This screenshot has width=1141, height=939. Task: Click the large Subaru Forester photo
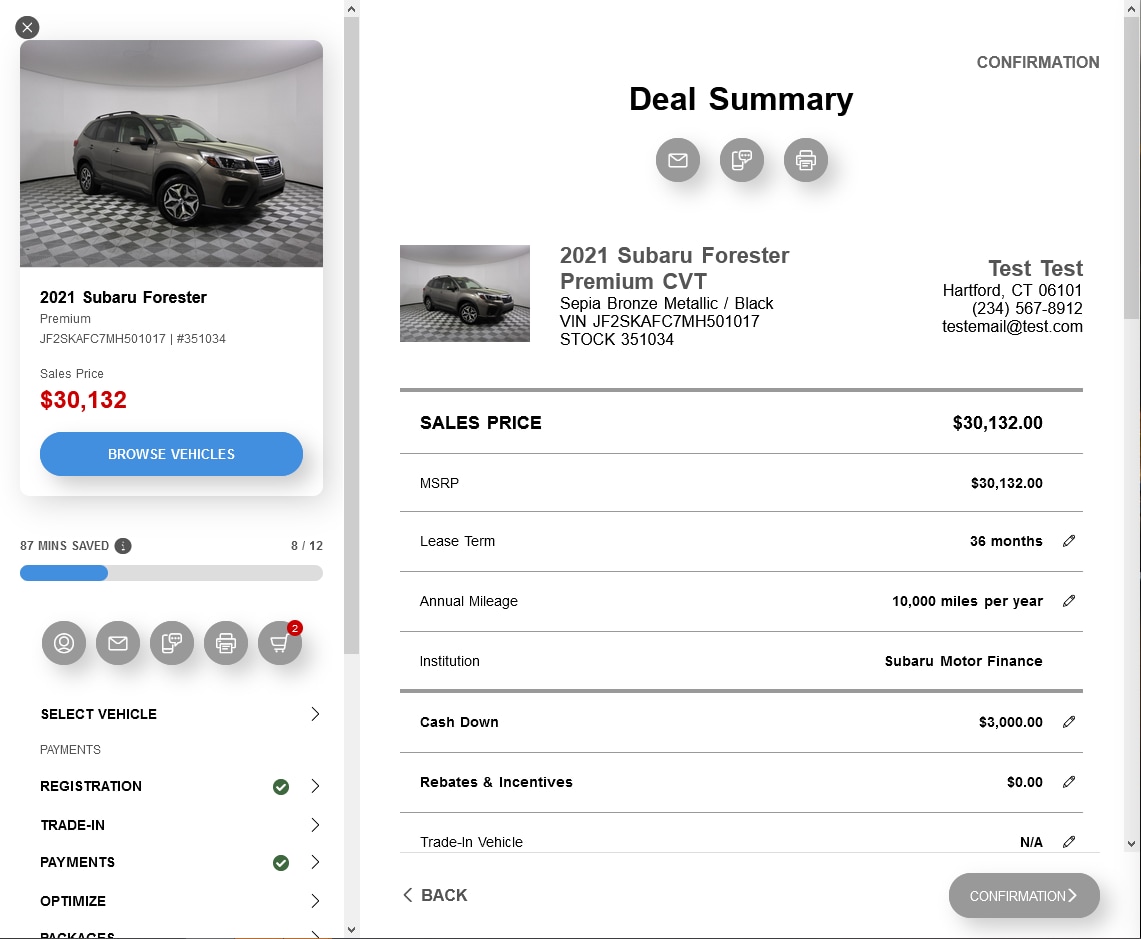[171, 154]
